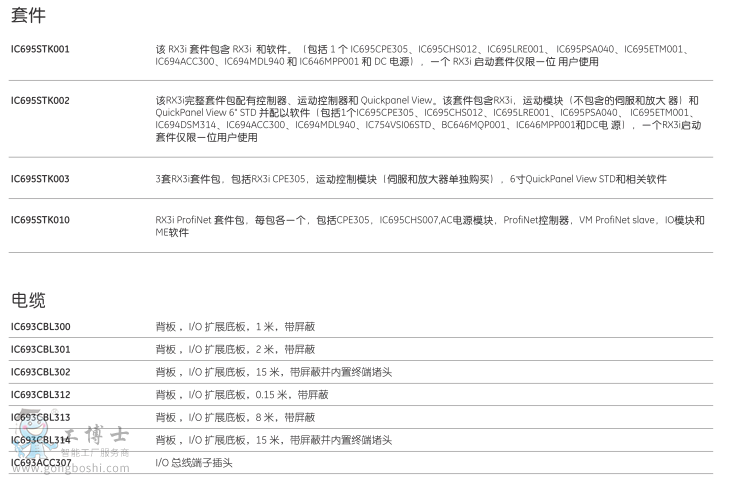739x488 pixels.
Task: Select product code IC695STK001
Action: pyautogui.click(x=40, y=48)
